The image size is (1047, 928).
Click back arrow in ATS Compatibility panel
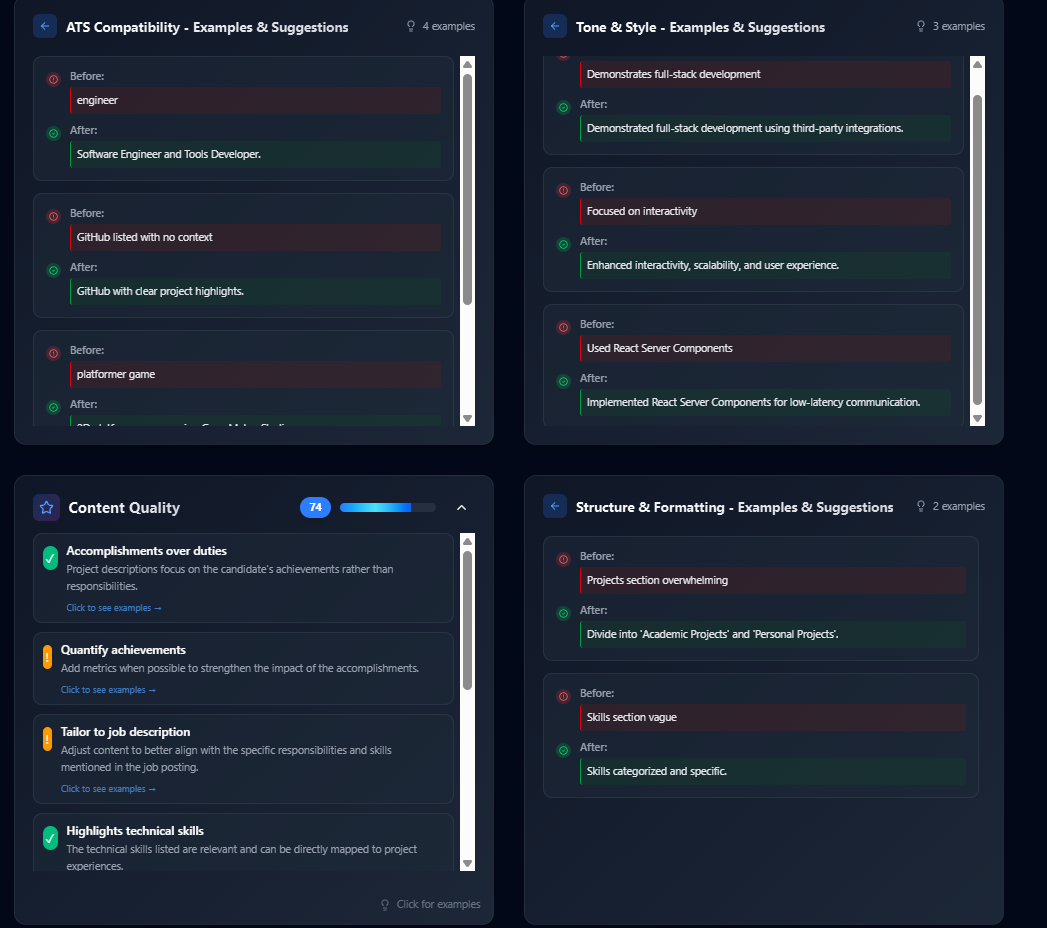click(x=45, y=27)
